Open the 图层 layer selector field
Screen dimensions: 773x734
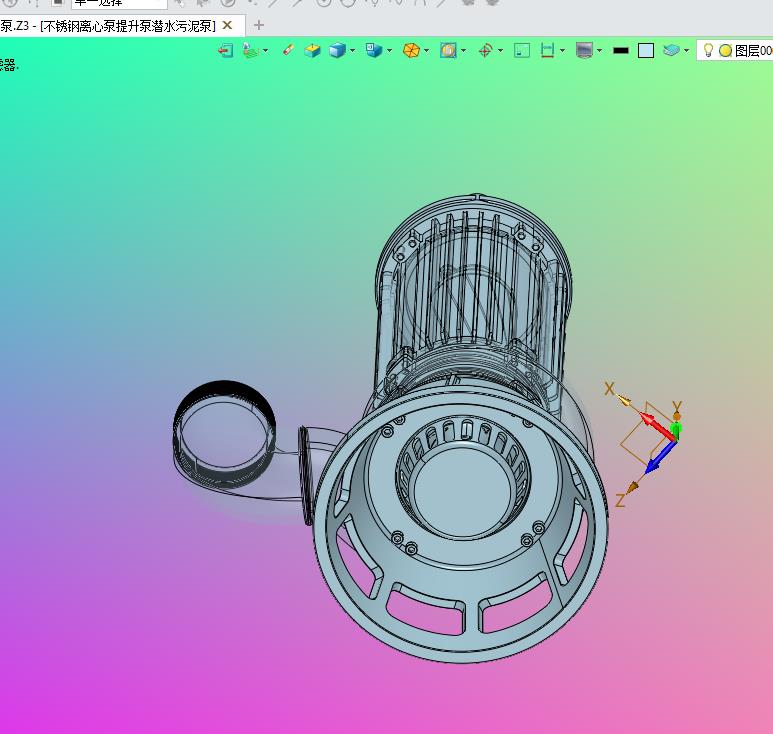click(x=735, y=50)
